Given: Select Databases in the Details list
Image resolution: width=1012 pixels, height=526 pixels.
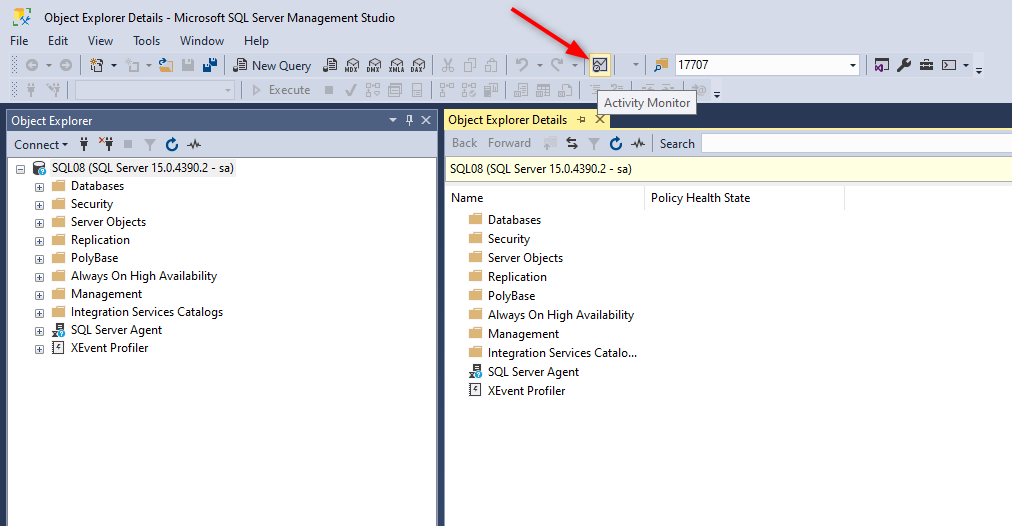Looking at the screenshot, I should [x=514, y=220].
